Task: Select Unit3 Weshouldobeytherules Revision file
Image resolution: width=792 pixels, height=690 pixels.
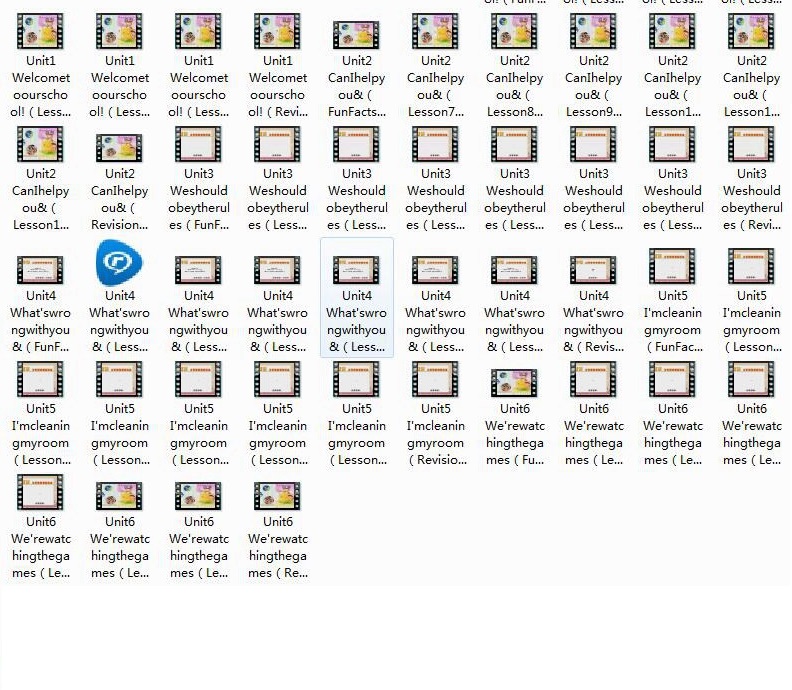Action: (x=752, y=147)
